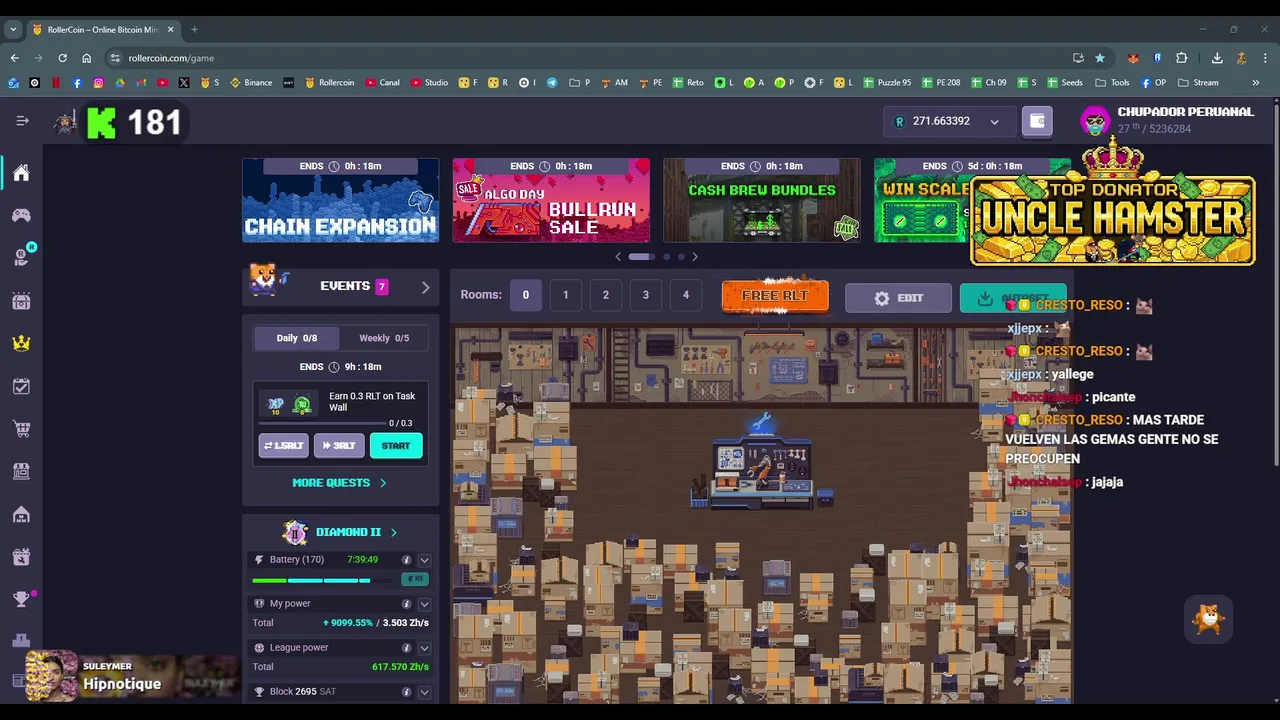
Task: Click the browser Home button
Action: (x=86, y=58)
